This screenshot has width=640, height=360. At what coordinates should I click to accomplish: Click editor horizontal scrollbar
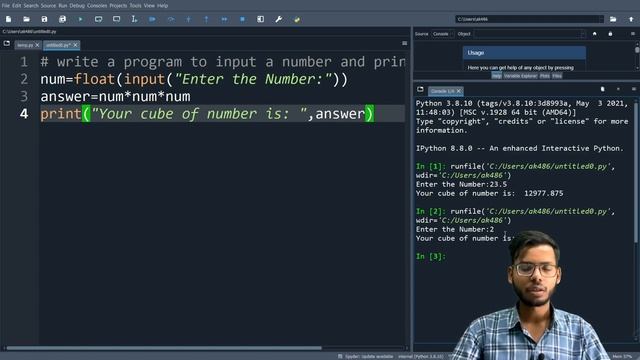[x=164, y=348]
